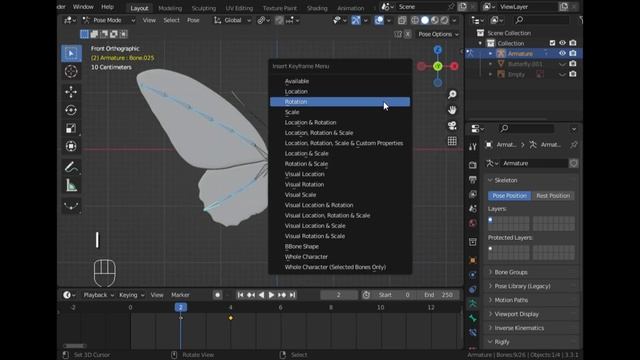
Task: Choose Whole Character keyframe option
Action: tap(340, 257)
